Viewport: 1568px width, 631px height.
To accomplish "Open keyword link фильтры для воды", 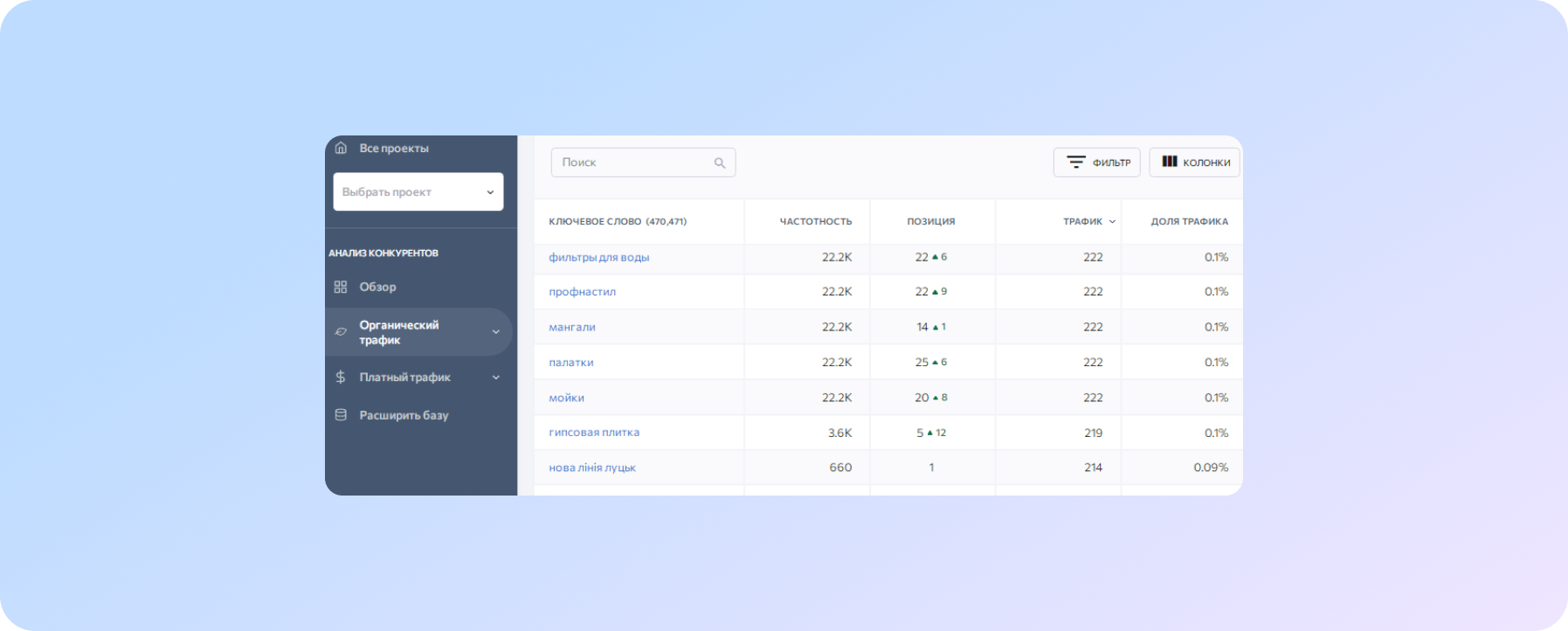I will click(x=598, y=257).
